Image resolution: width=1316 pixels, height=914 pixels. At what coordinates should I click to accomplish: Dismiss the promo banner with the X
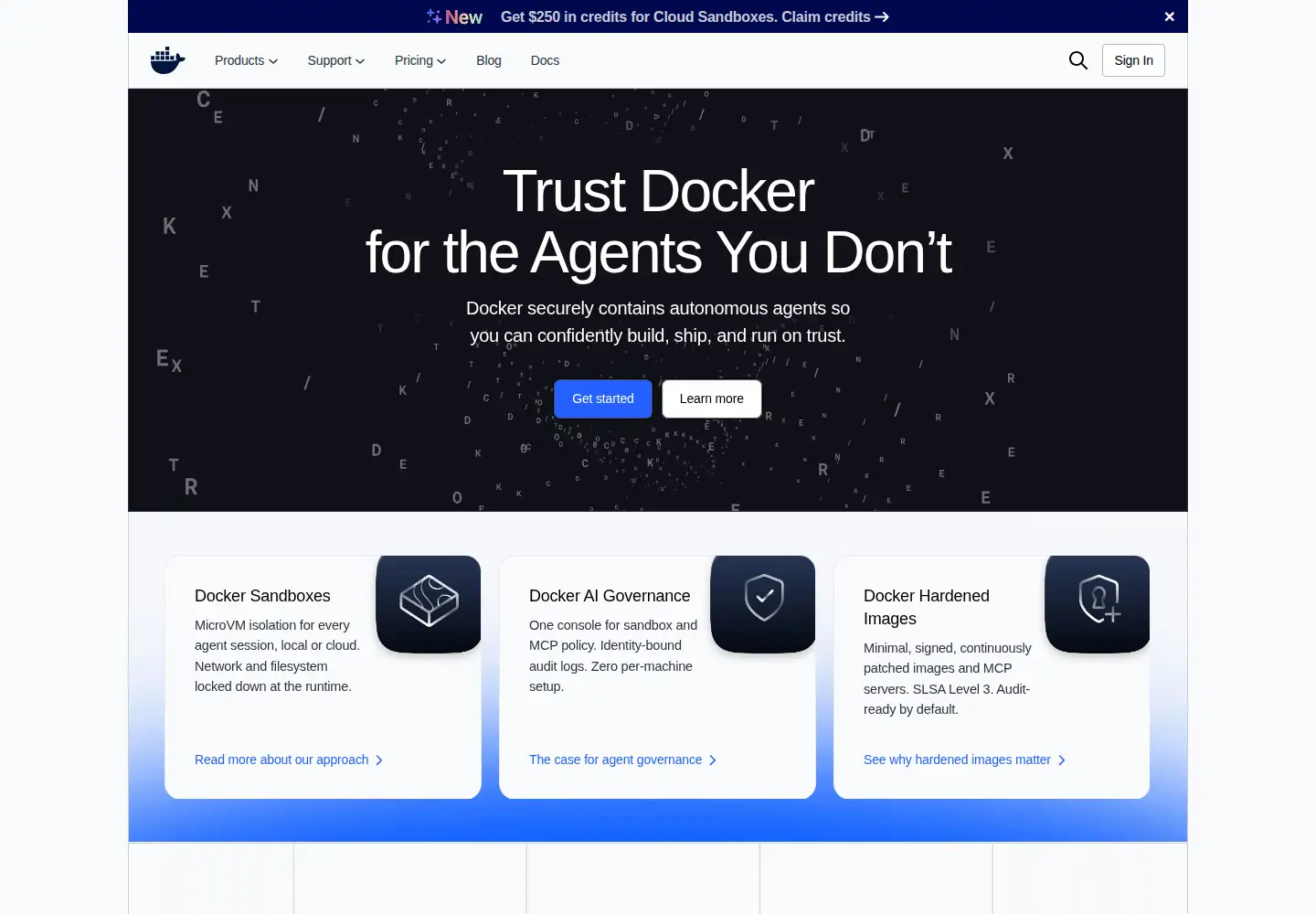(1169, 16)
